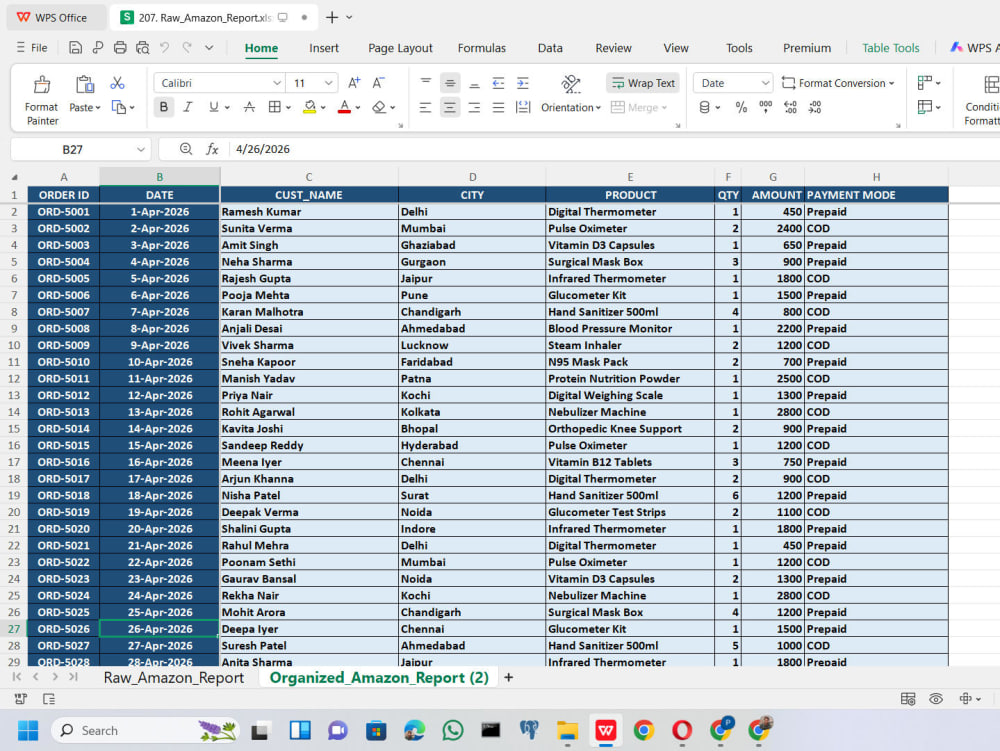The width and height of the screenshot is (1000, 751).
Task: Open a new document tab with plus
Action: point(332,17)
